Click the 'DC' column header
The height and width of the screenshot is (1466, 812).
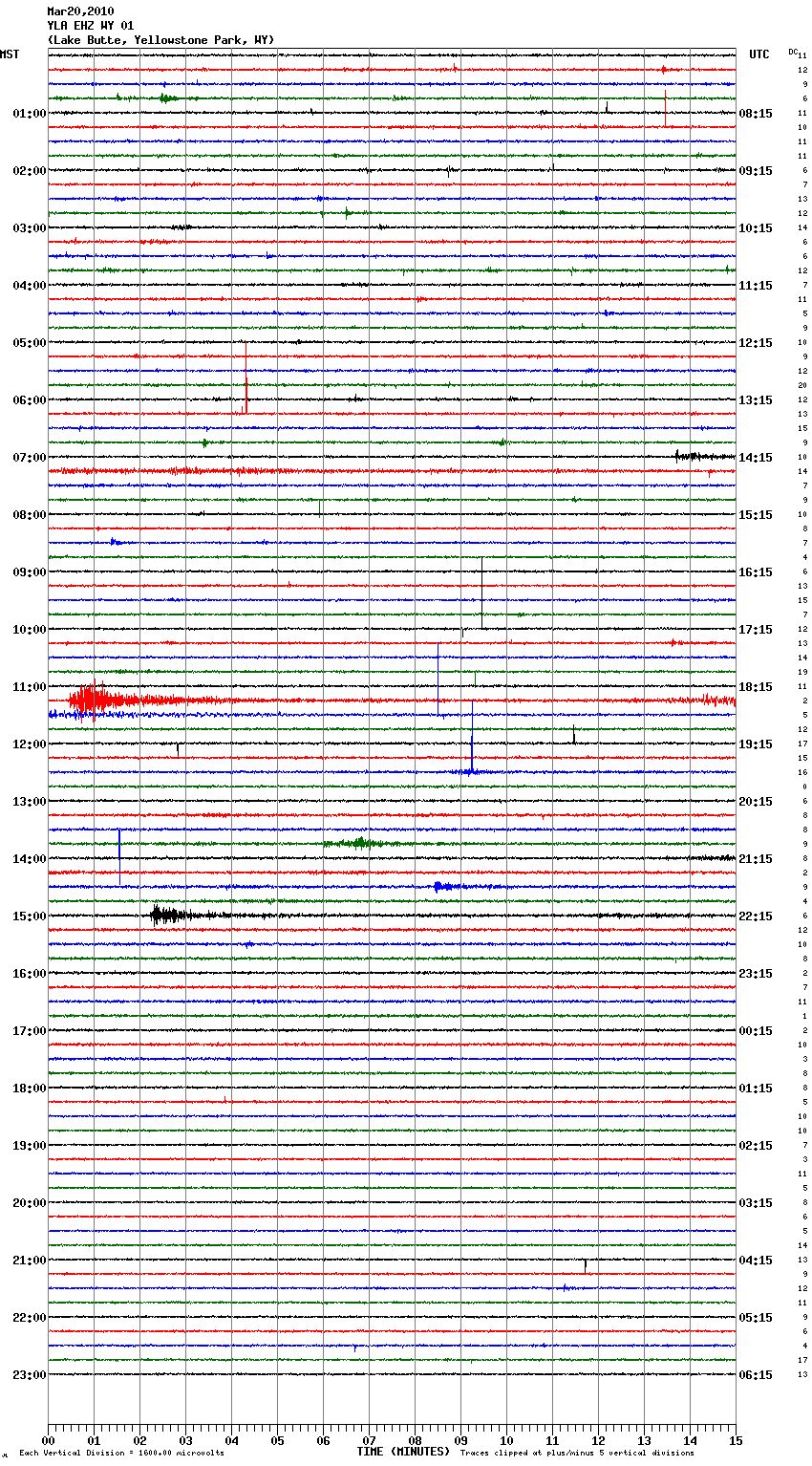pos(793,52)
